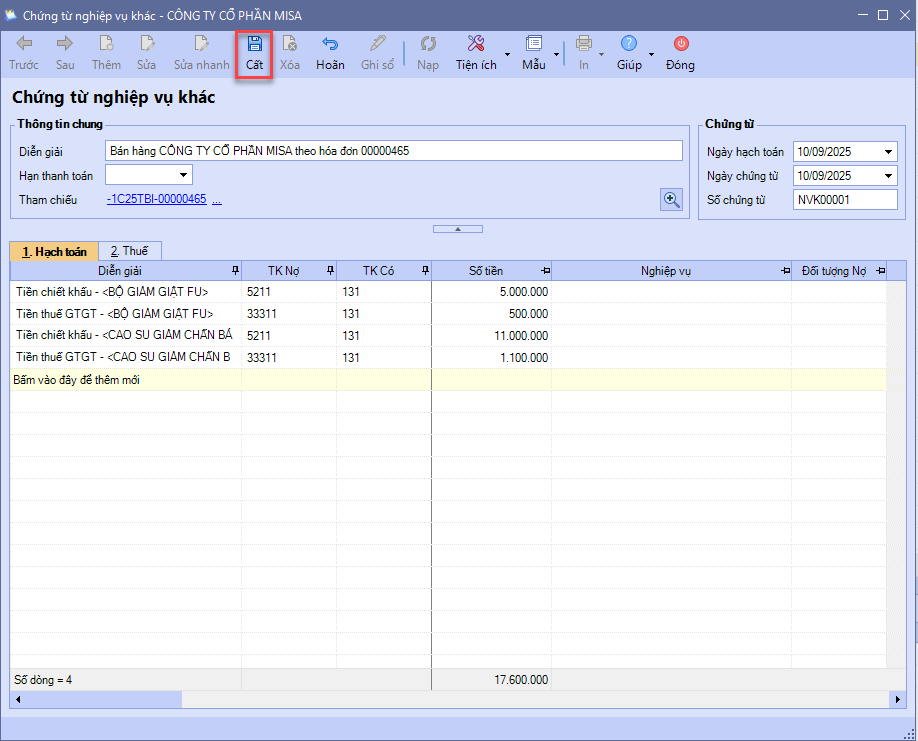This screenshot has width=918, height=741.
Task: Open the Giúp help icon
Action: [628, 44]
